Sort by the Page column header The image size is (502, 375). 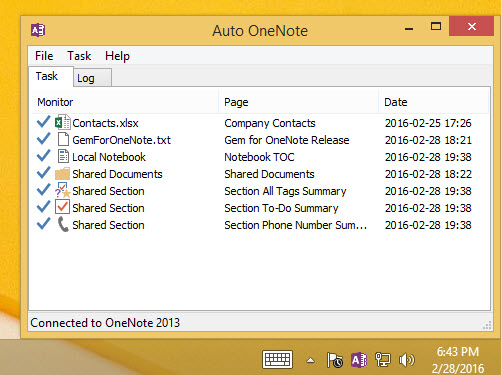(299, 102)
